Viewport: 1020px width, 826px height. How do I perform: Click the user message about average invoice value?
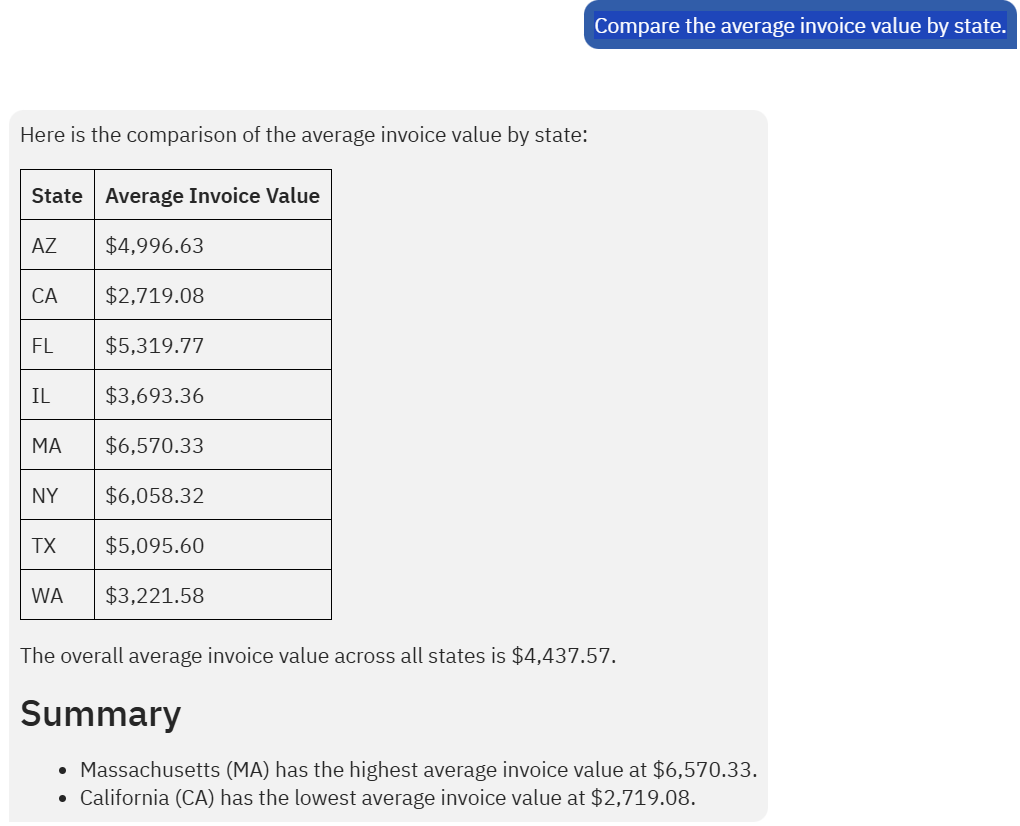(799, 26)
